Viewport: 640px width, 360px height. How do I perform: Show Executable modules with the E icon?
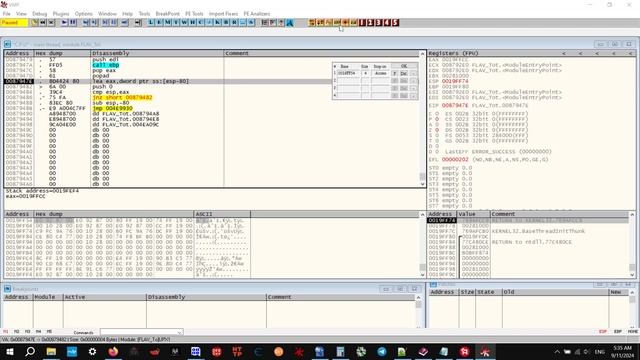tap(159, 22)
